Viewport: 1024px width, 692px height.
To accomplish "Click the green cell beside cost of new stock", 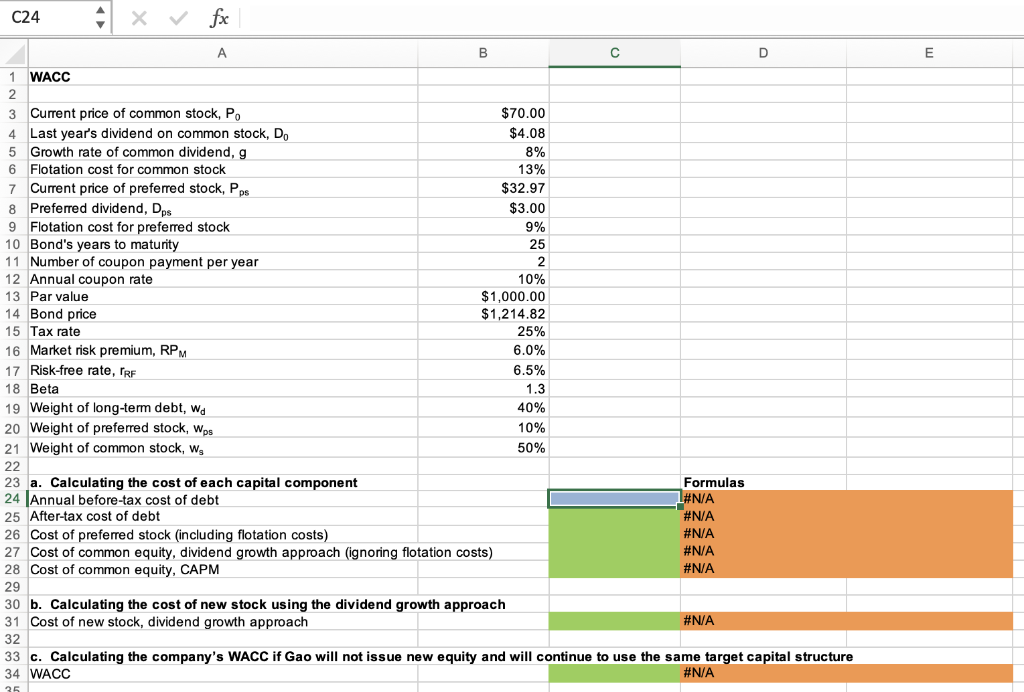I will click(x=614, y=621).
